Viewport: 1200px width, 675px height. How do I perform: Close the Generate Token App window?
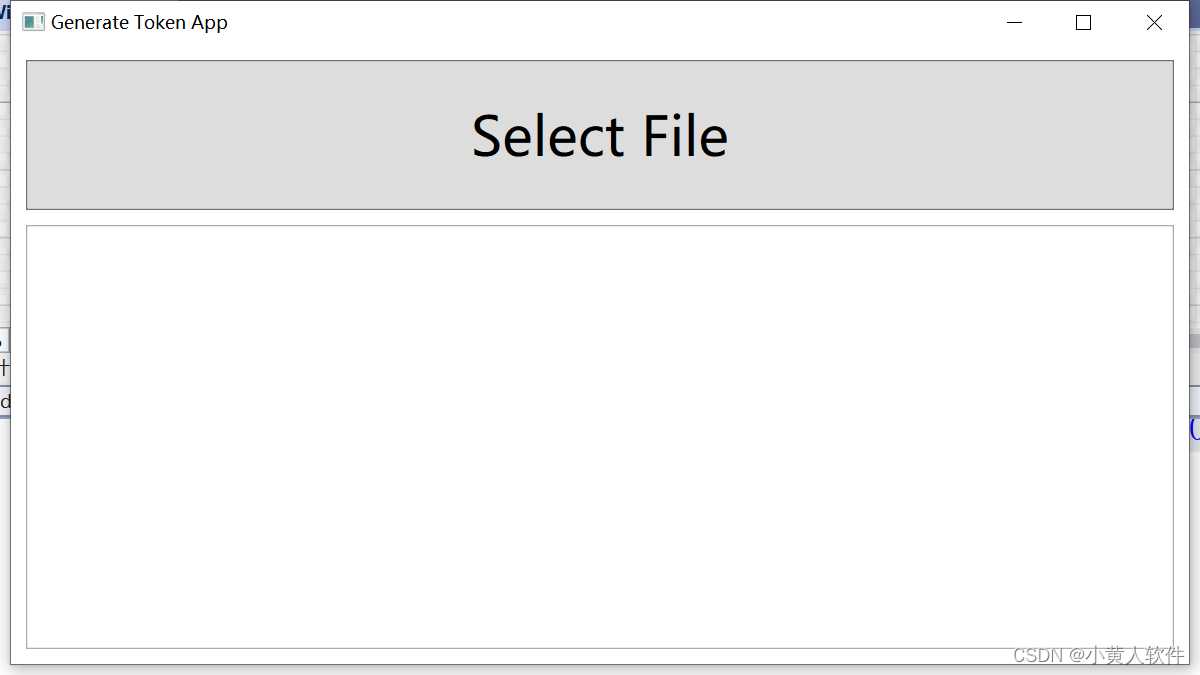click(x=1154, y=22)
